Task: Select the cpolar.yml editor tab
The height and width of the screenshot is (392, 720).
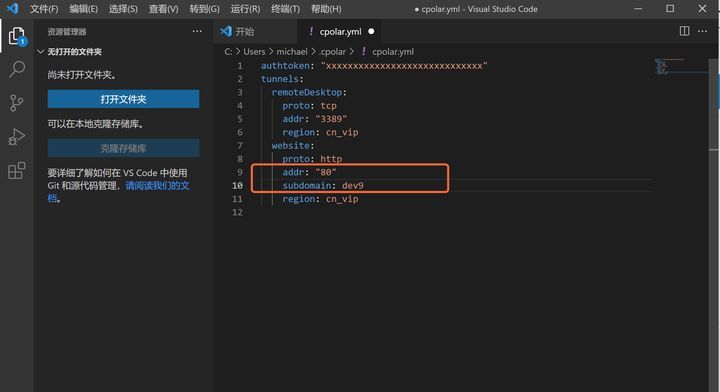Action: point(340,31)
